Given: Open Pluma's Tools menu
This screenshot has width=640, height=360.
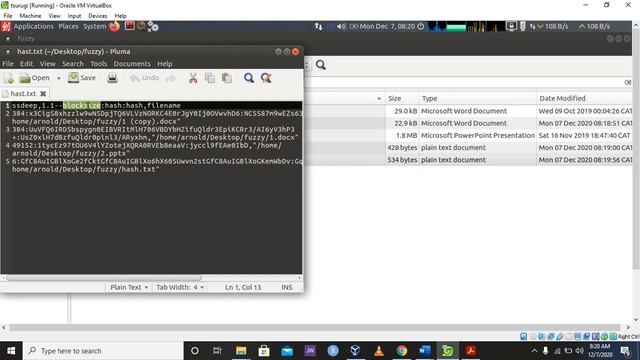Looking at the screenshot, I should pyautogui.click(x=98, y=64).
